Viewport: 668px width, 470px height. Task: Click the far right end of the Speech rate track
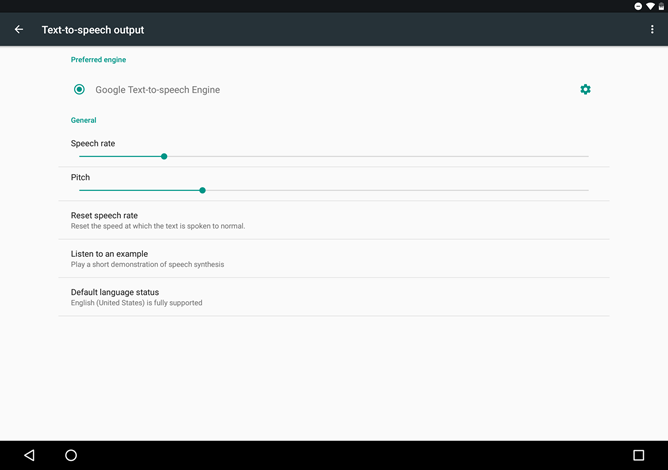point(586,156)
